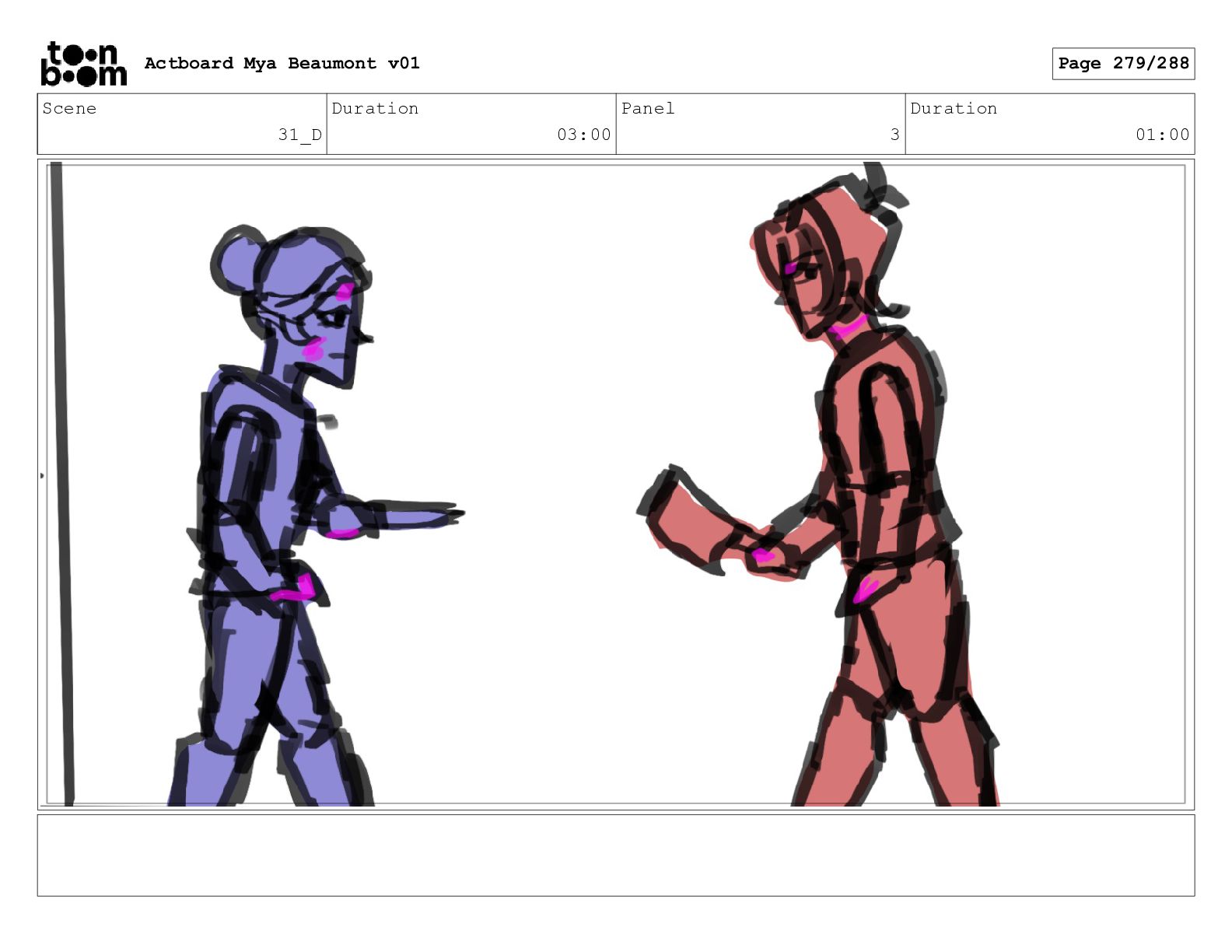Click the 'Page 279/288' page indicator

coord(1123,63)
